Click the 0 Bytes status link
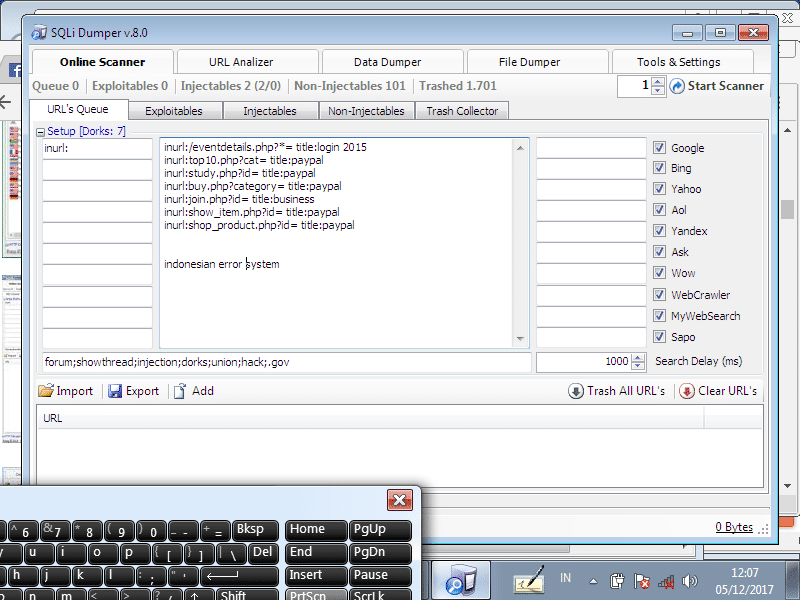 (734, 527)
